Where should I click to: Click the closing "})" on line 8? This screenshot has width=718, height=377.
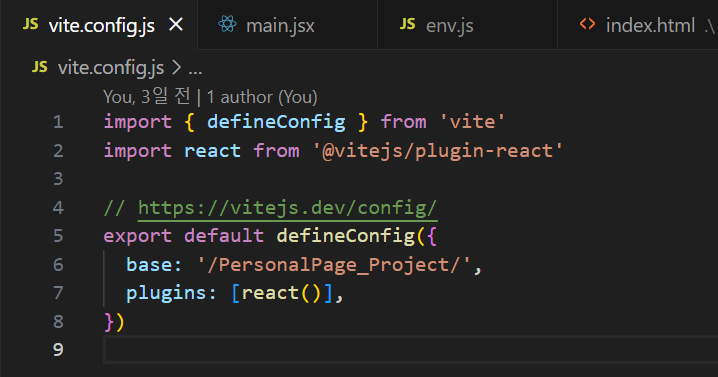pyautogui.click(x=114, y=322)
